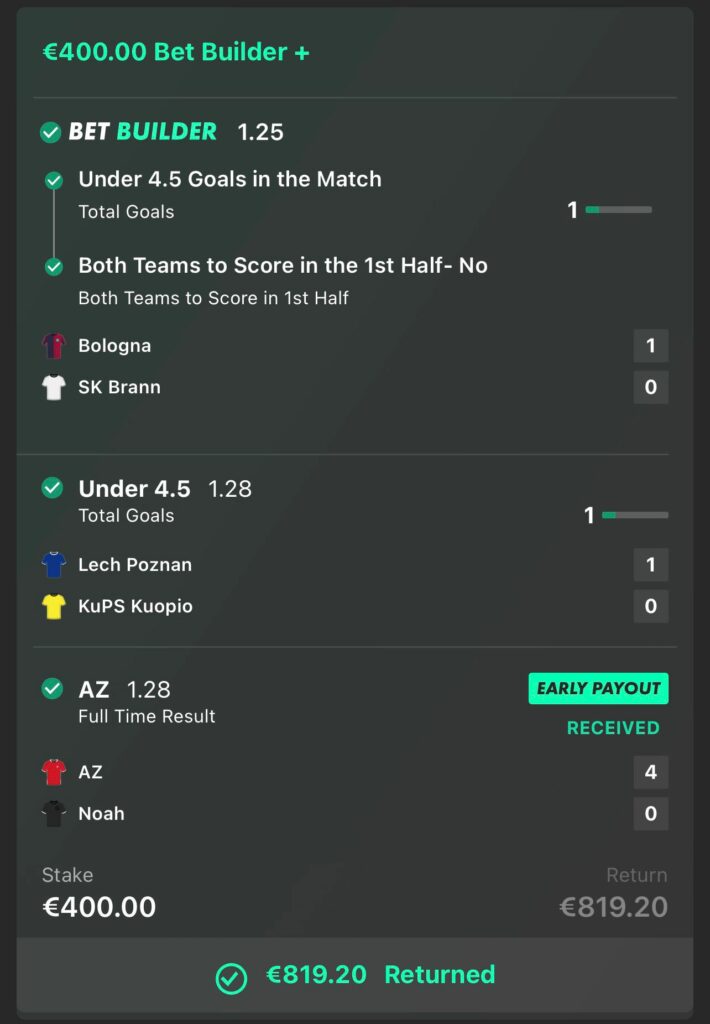Click the AZ score box showing 4

coord(650,772)
